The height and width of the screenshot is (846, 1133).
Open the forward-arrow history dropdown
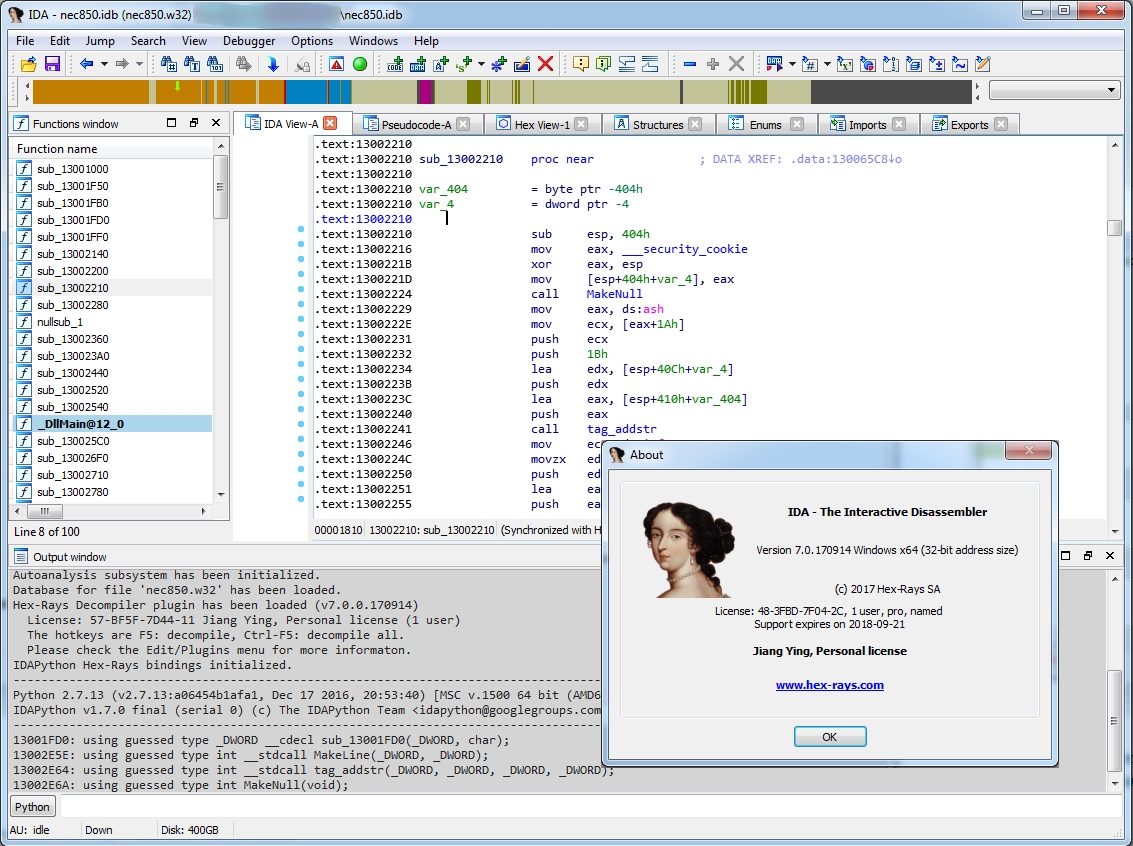[x=139, y=64]
